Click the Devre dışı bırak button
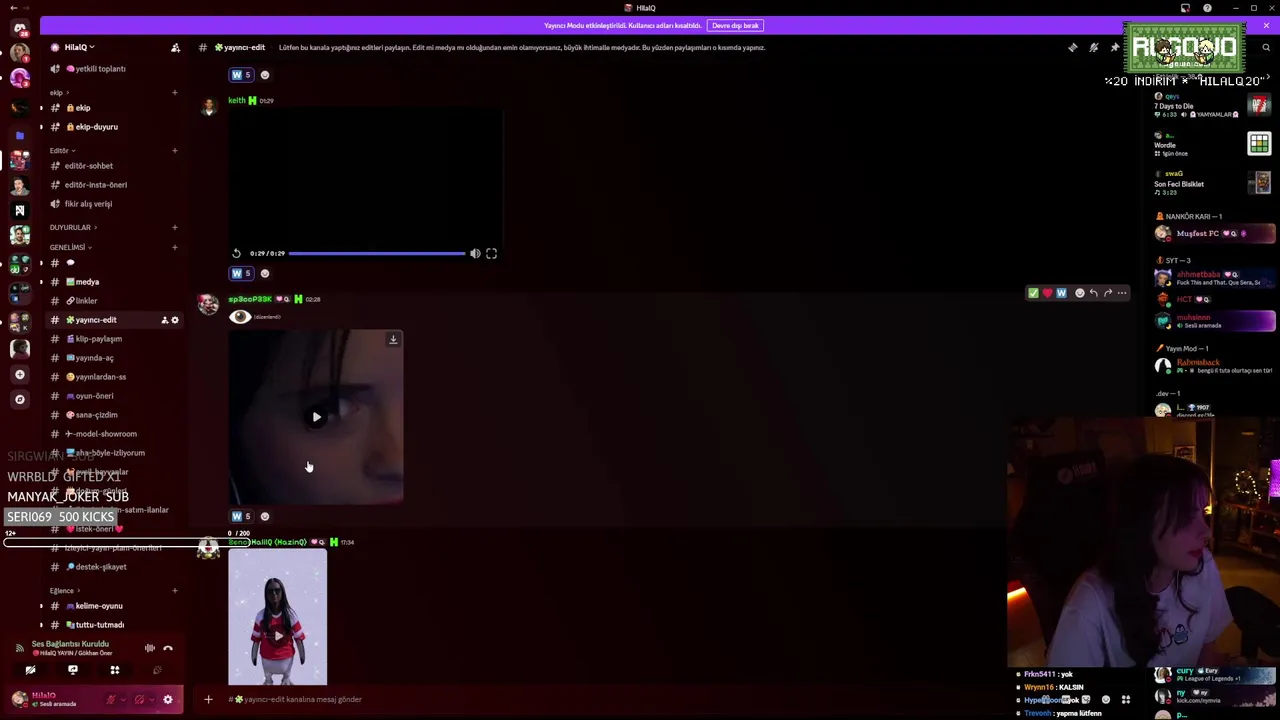Viewport: 1280px width, 720px height. coord(735,25)
